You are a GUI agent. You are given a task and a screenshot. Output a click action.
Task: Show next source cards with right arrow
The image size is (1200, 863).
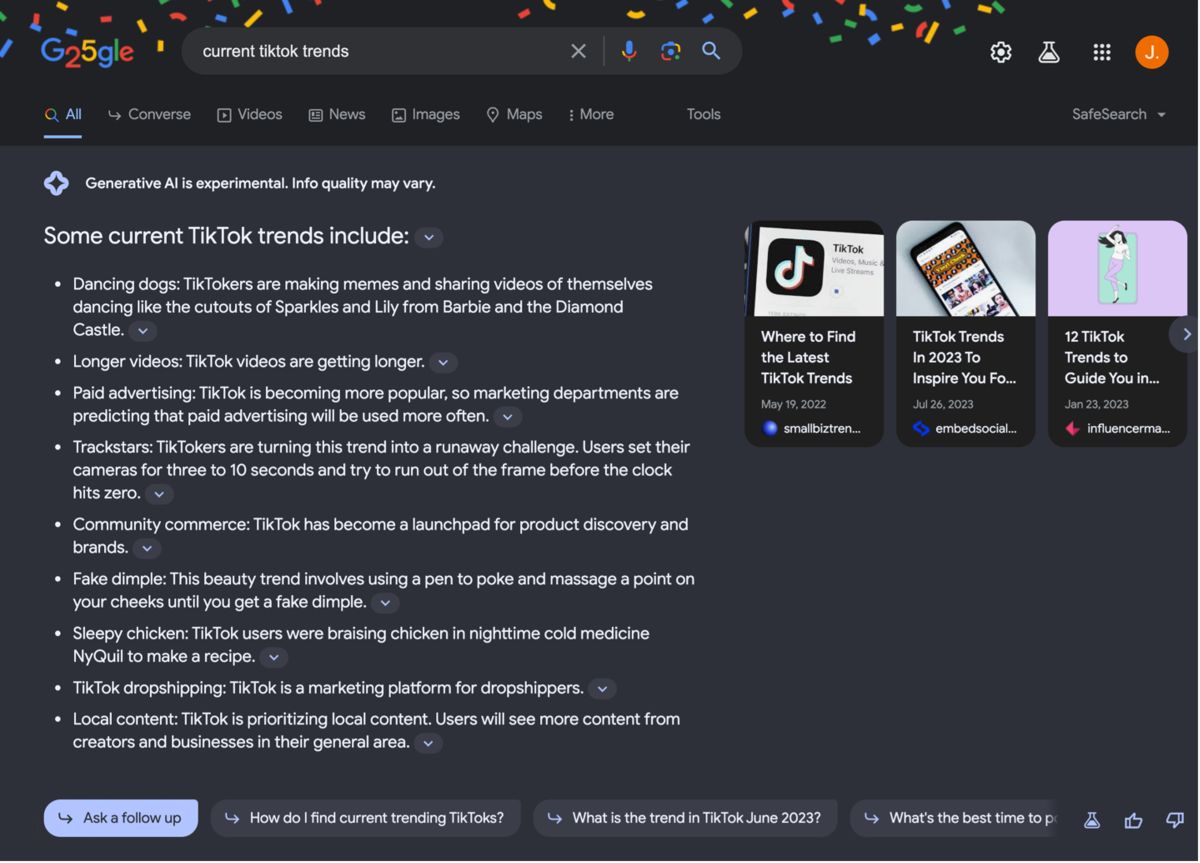click(x=1186, y=334)
